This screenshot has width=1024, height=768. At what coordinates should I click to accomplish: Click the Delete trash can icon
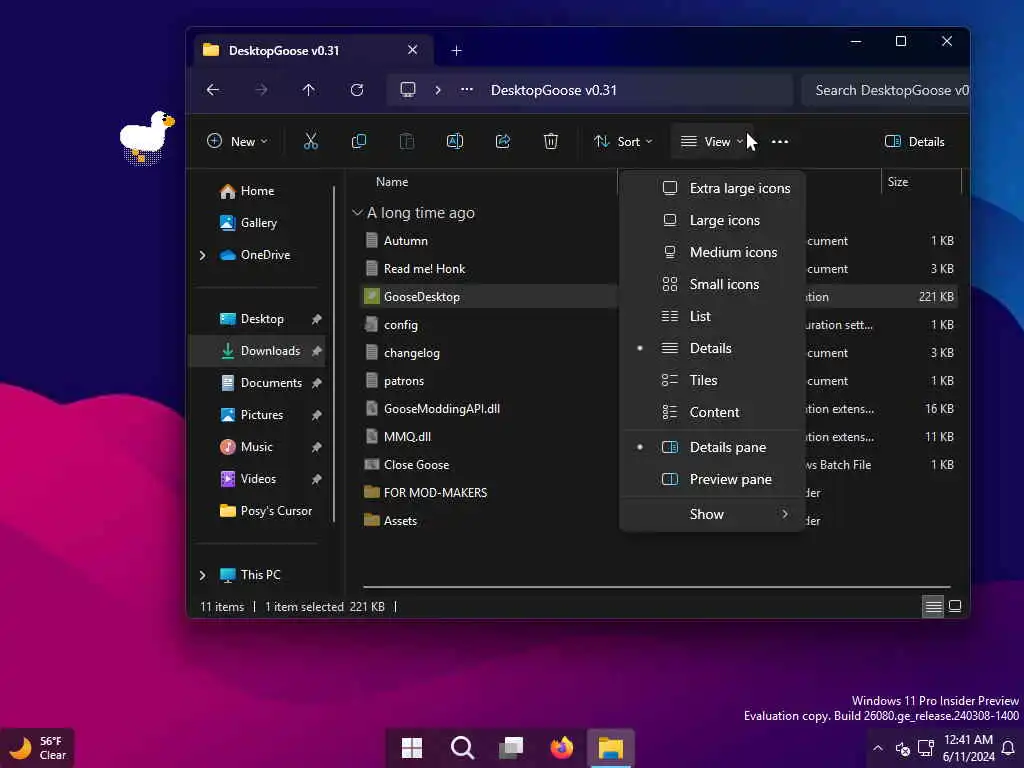pos(551,141)
